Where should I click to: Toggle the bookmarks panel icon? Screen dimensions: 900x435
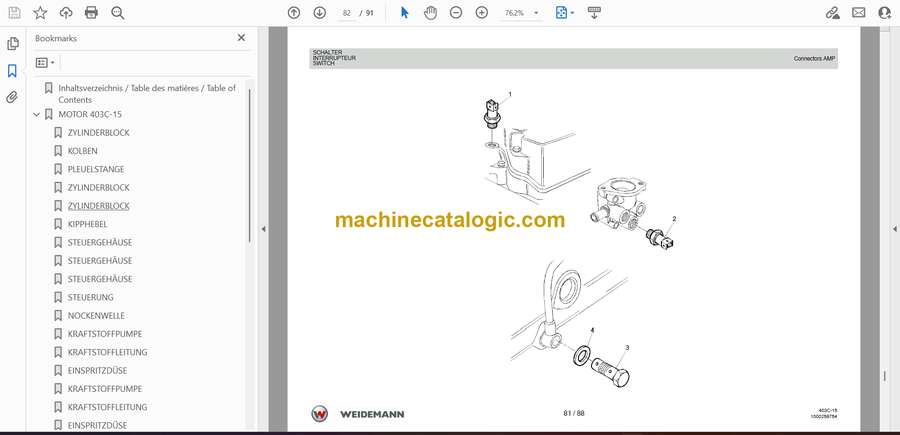[12, 71]
